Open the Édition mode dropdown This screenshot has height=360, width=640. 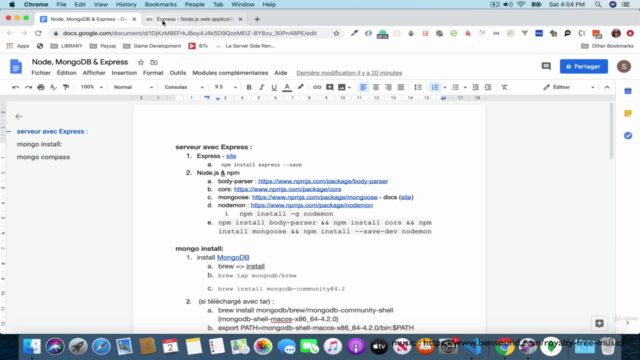point(568,87)
